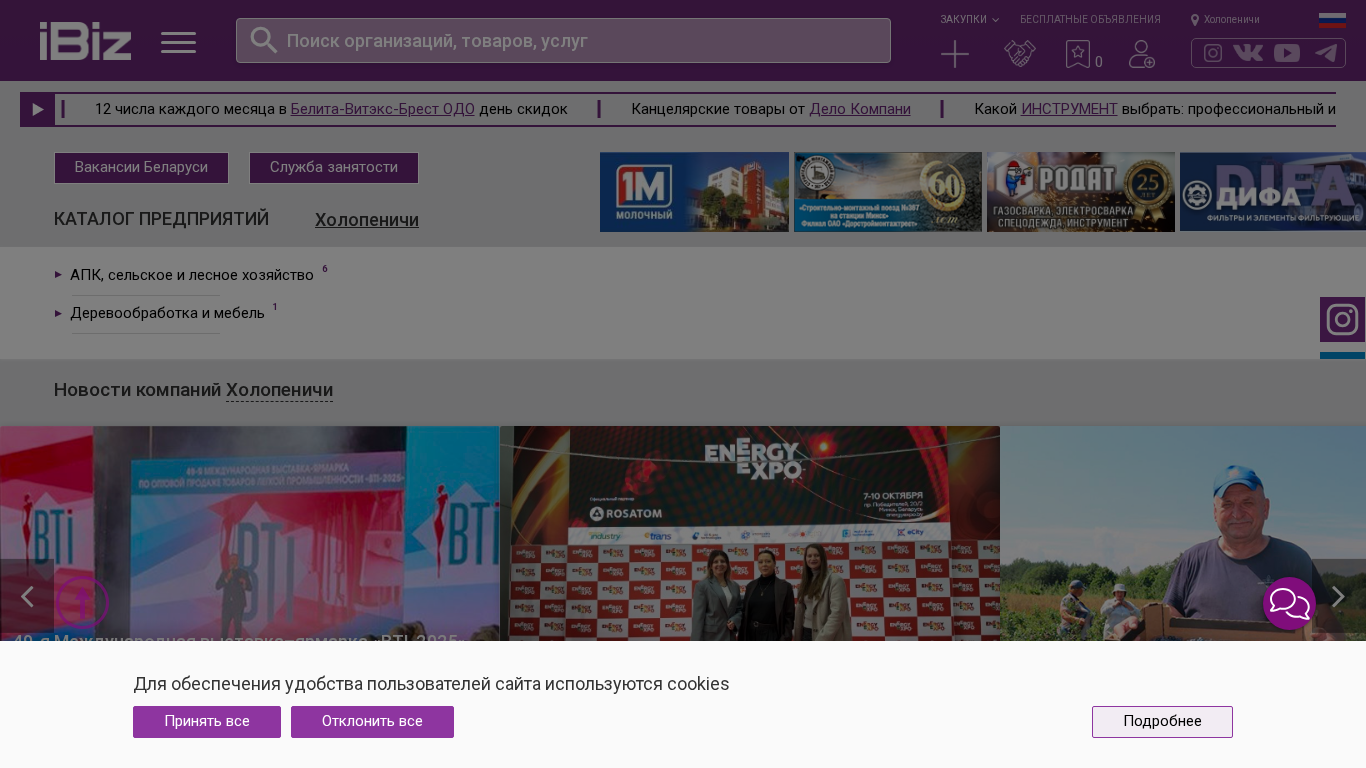Screen dimensions: 1366x768
Task: Open the Energy Expo news image
Action: (x=750, y=534)
